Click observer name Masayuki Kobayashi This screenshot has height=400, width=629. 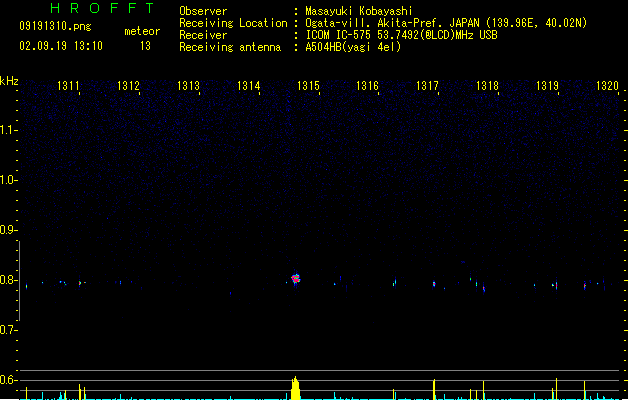[359, 11]
